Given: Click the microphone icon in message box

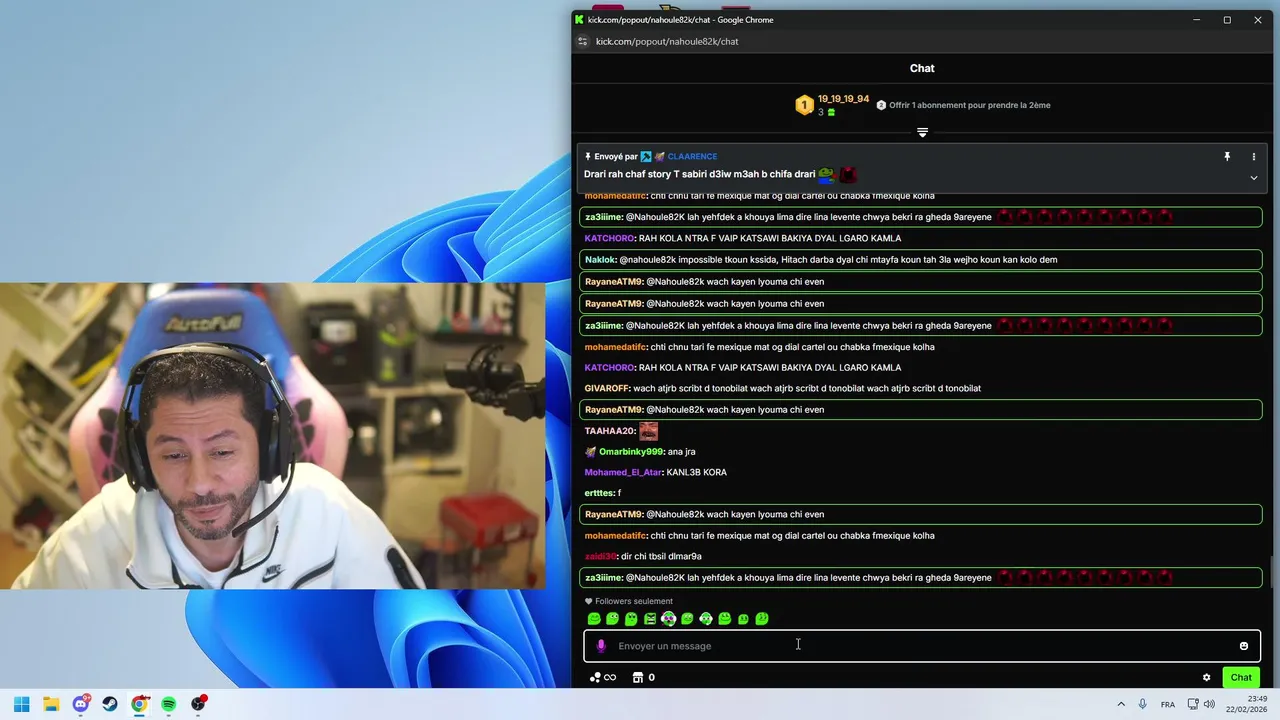Looking at the screenshot, I should click(601, 646).
